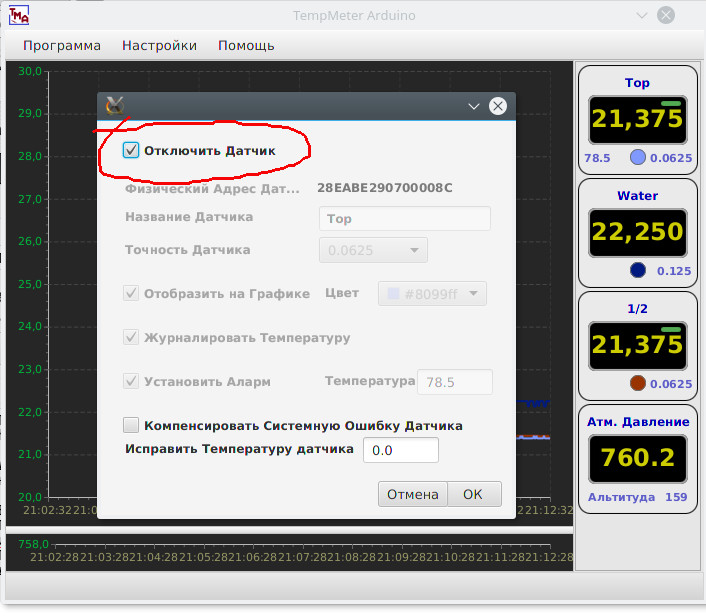Enable Компенсировать Системную Ошибку Датчика checkbox
706x616 pixels.
131,425
